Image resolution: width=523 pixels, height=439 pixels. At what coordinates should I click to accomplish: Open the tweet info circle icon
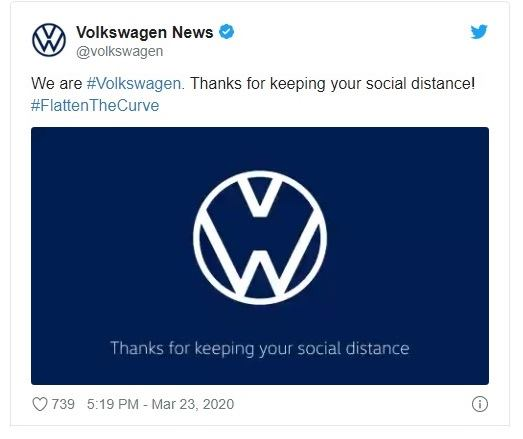point(480,404)
